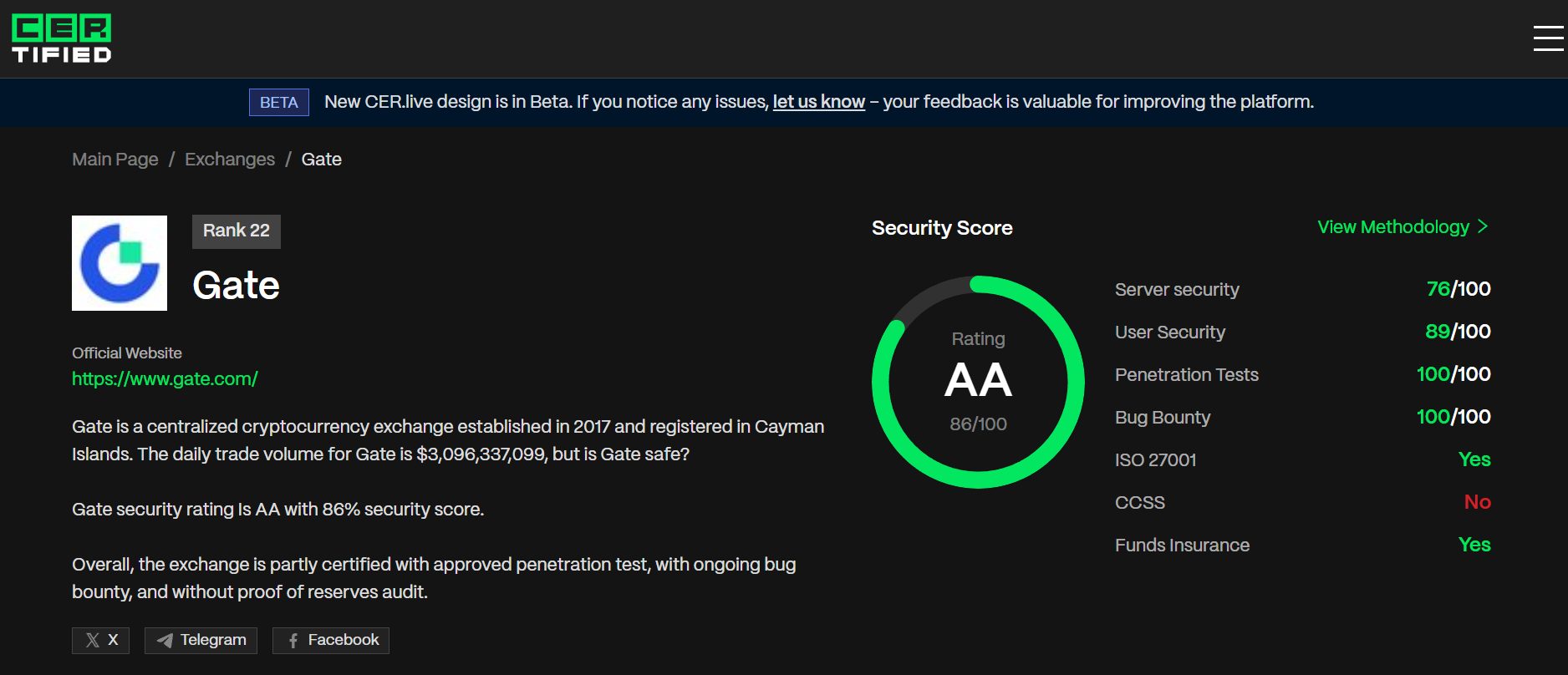1568x675 pixels.
Task: Click the CERtified logo
Action: pos(62,38)
